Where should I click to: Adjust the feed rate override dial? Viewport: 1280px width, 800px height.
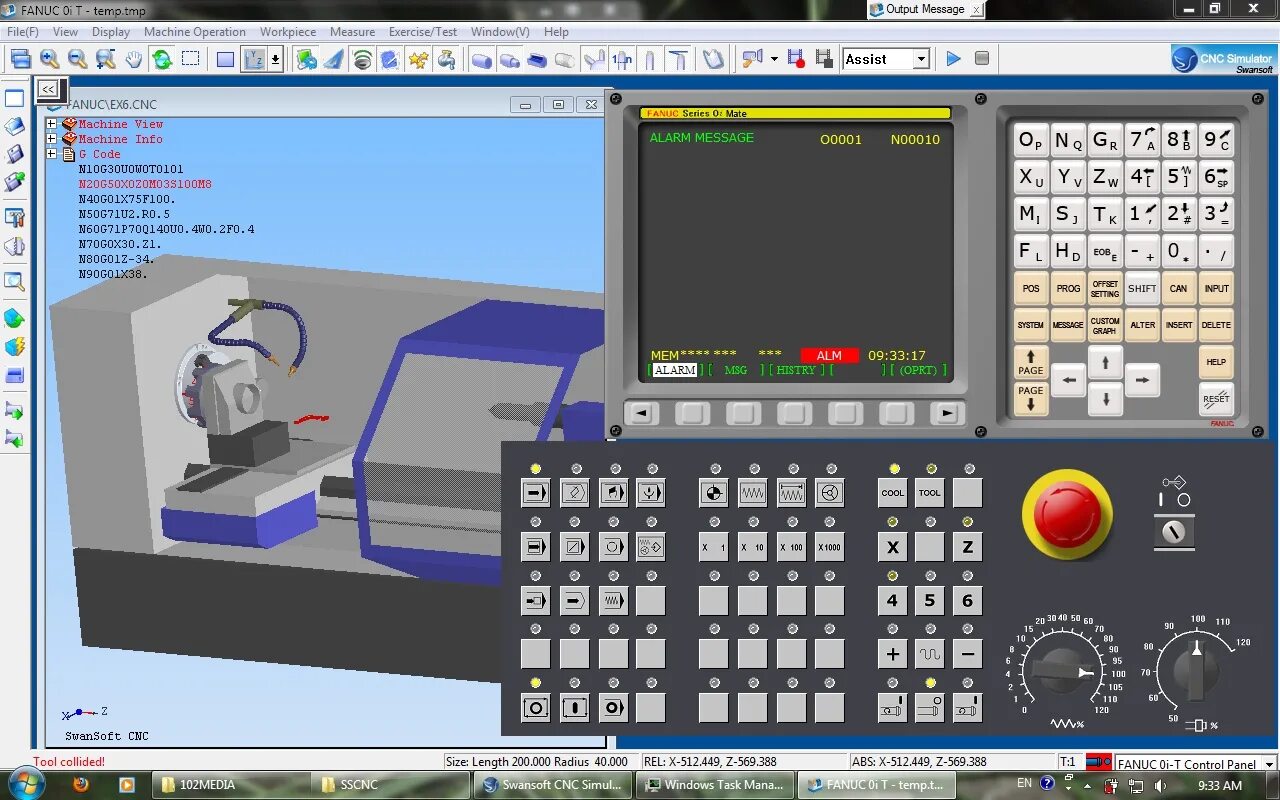point(1064,673)
